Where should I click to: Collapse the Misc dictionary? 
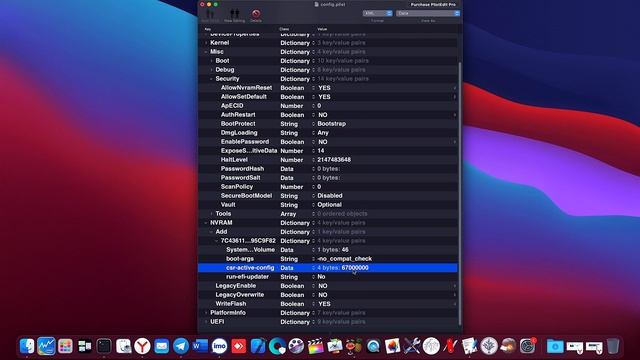pyautogui.click(x=206, y=52)
